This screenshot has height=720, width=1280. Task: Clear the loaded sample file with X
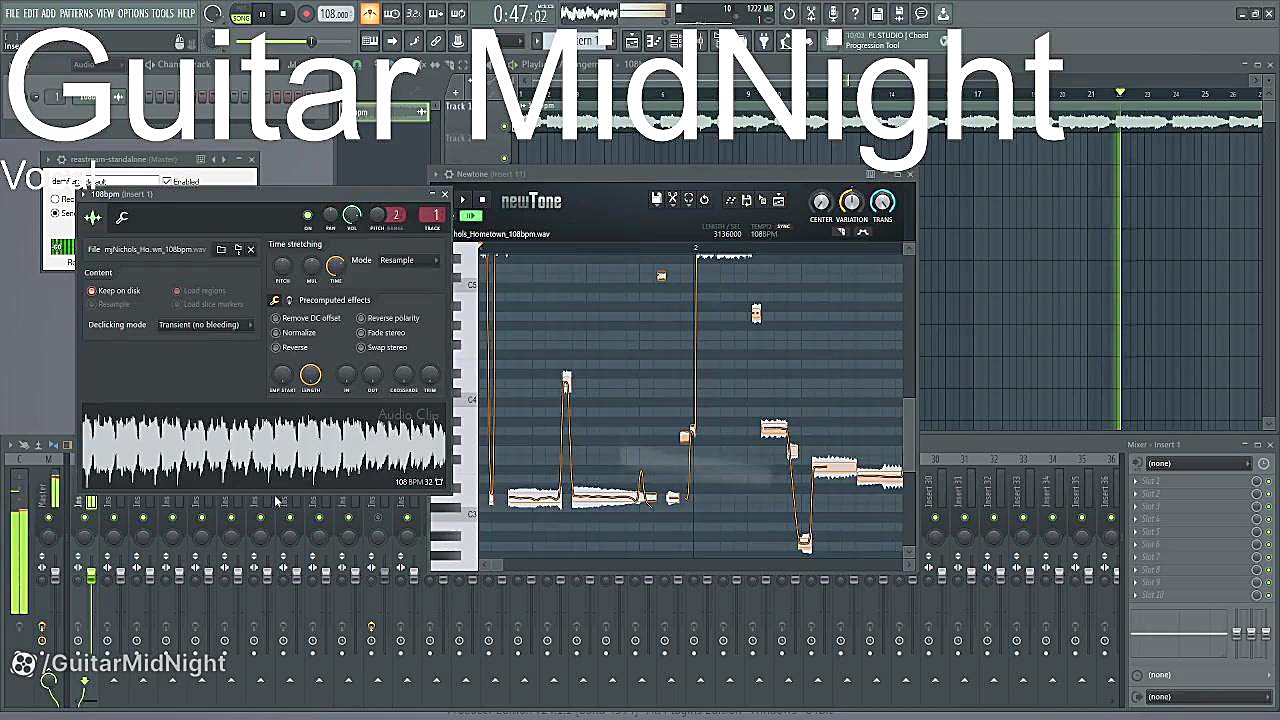[251, 249]
